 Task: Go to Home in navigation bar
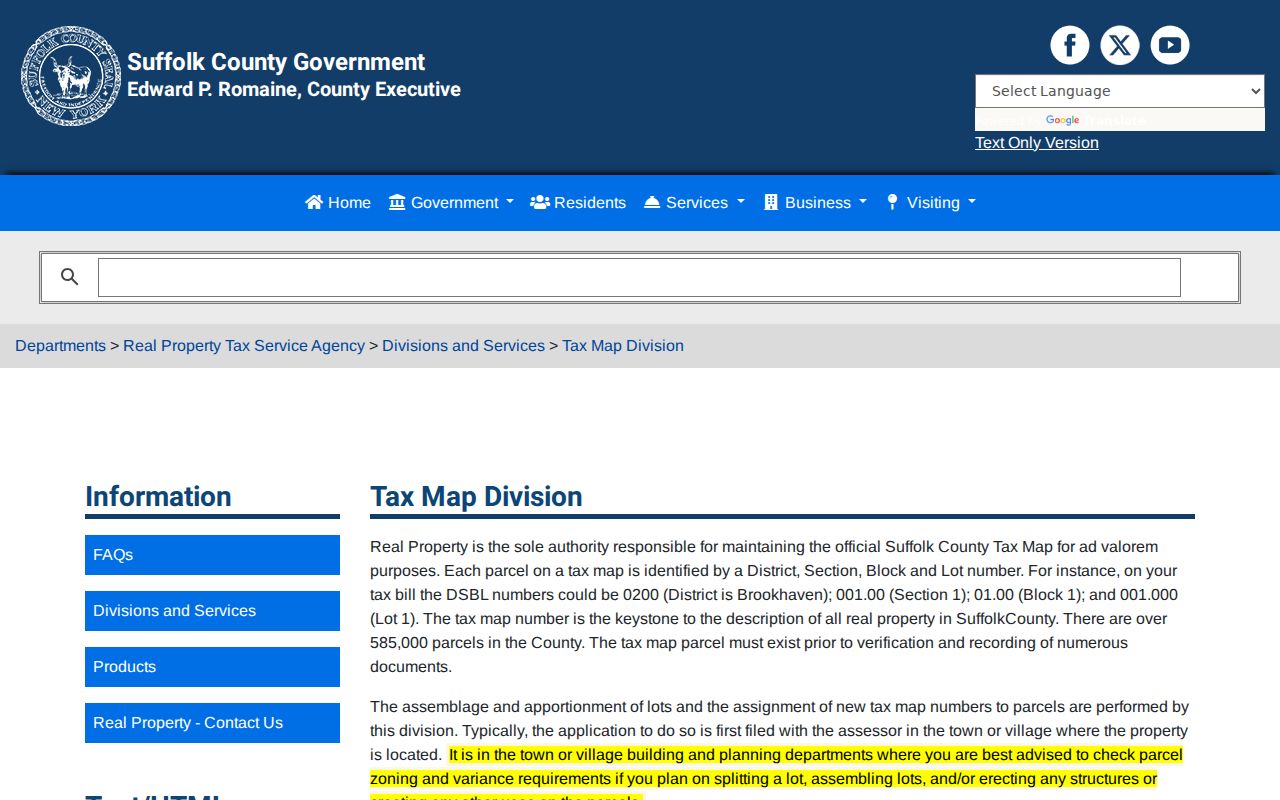tap(338, 202)
